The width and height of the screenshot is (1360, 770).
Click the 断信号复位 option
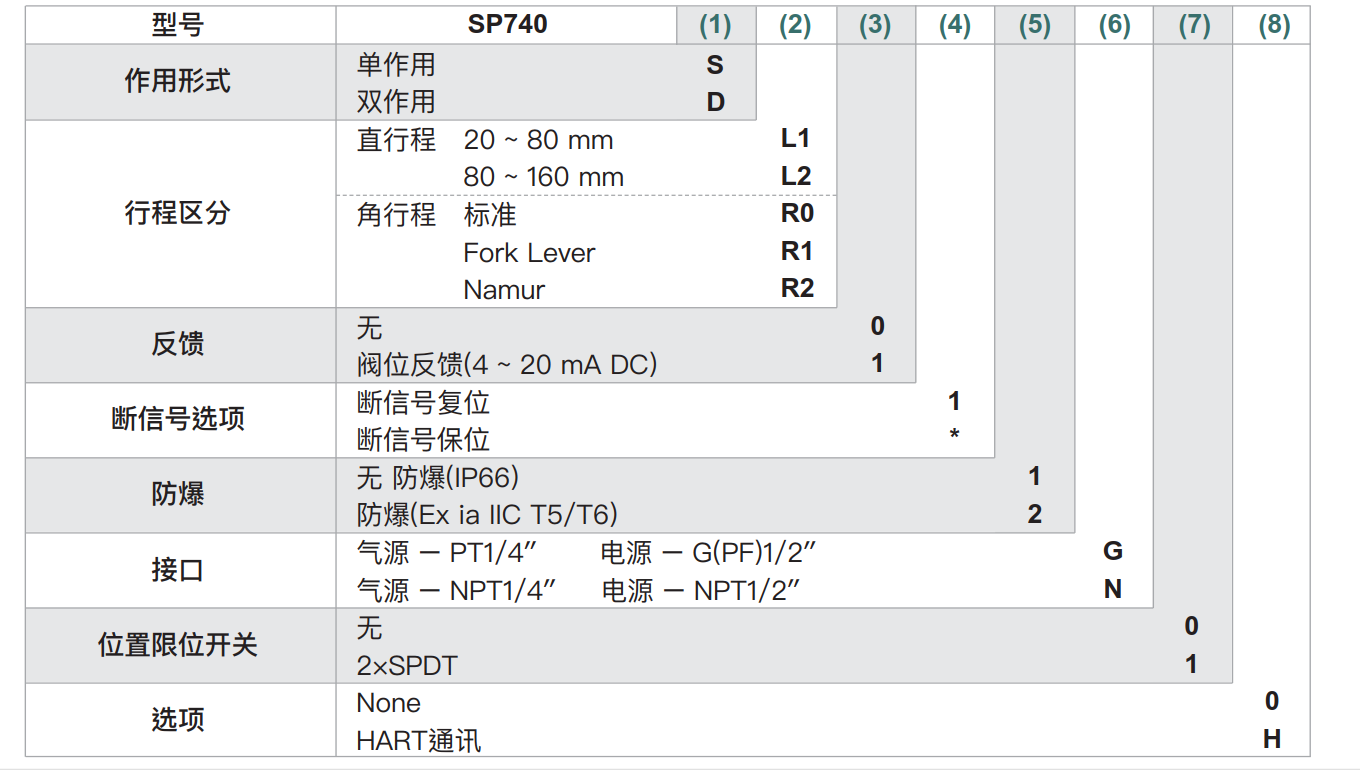[x=423, y=403]
